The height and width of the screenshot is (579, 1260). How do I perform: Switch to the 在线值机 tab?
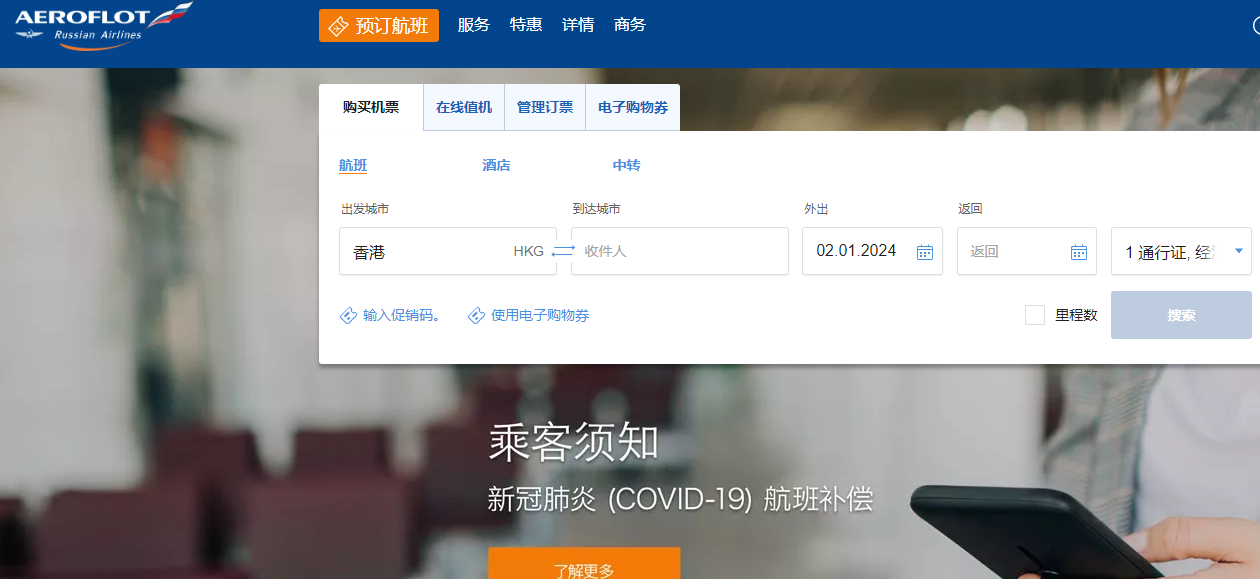(x=464, y=108)
